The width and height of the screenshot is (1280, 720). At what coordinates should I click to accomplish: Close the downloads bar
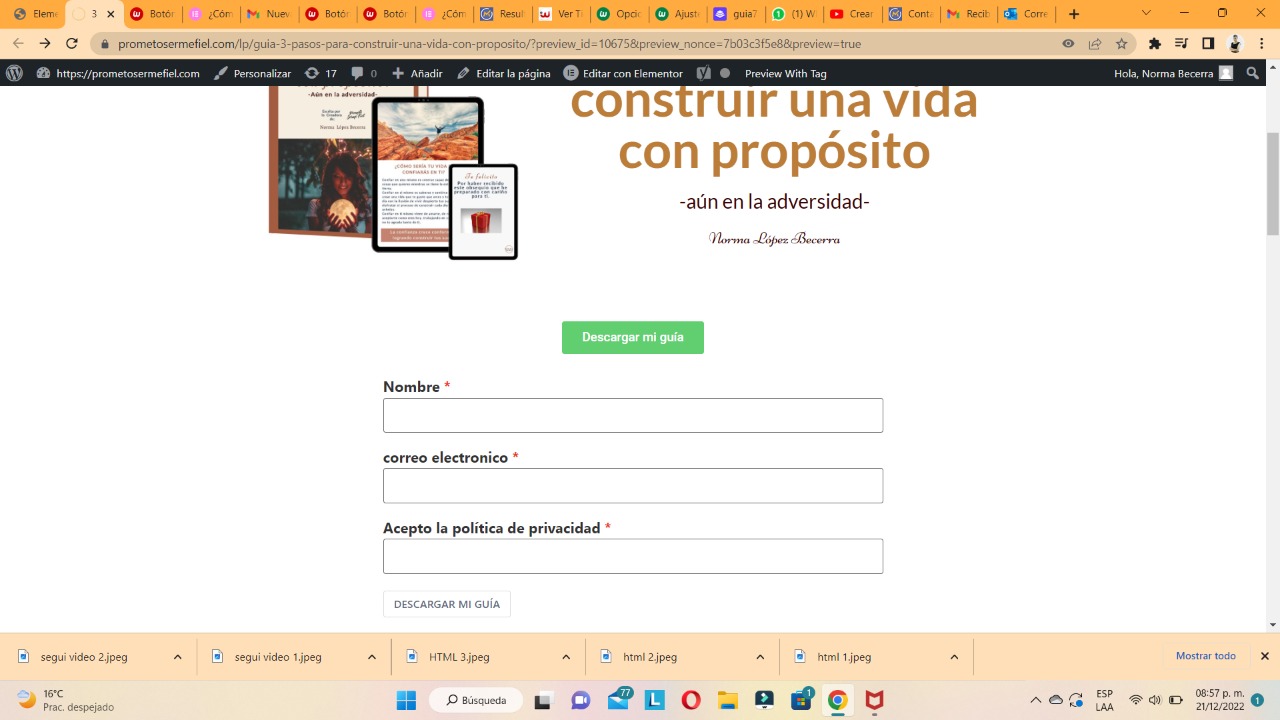pos(1264,656)
